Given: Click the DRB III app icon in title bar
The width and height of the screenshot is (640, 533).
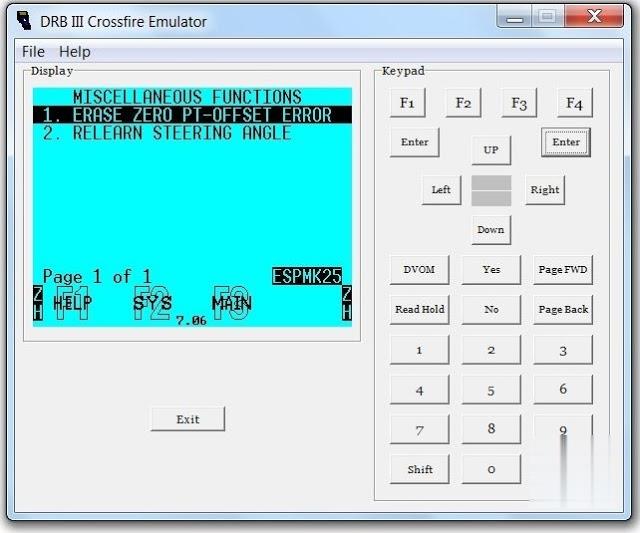Looking at the screenshot, I should click(24, 20).
